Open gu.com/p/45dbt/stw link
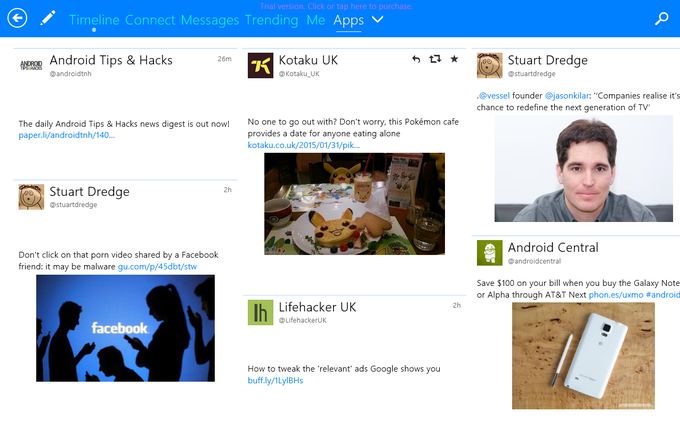This screenshot has height=428, width=680. [x=157, y=266]
